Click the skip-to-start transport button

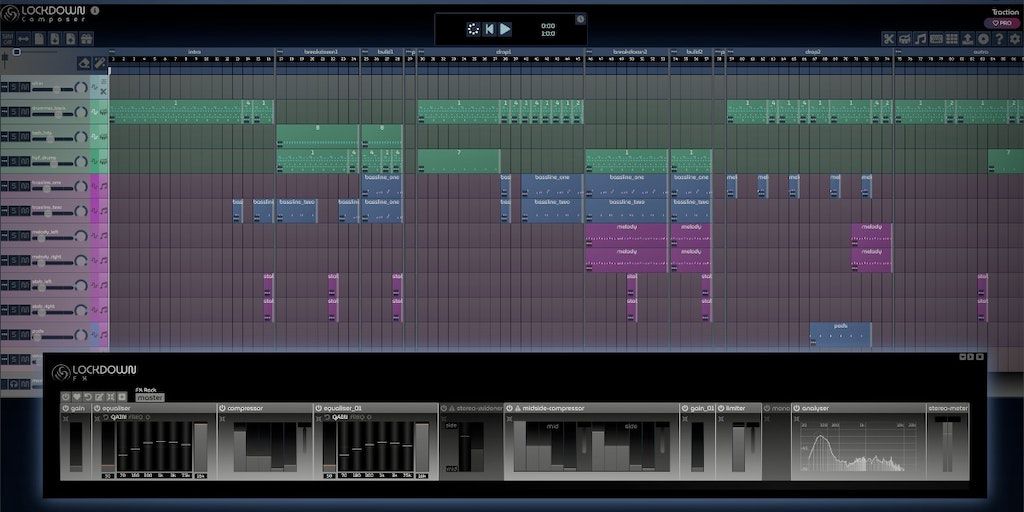click(x=489, y=29)
